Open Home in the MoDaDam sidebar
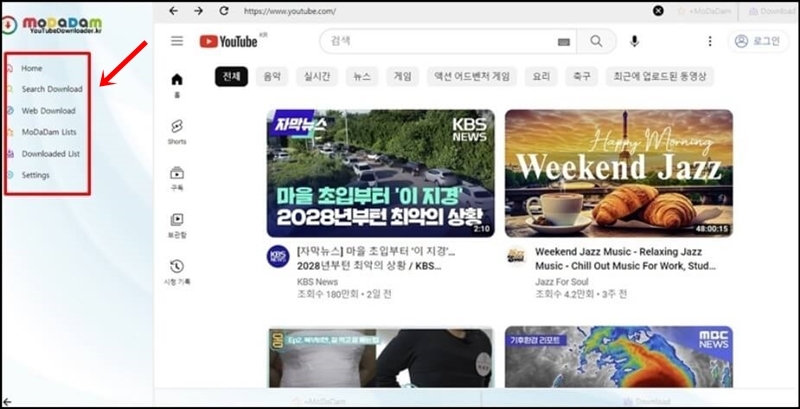 tap(32, 68)
